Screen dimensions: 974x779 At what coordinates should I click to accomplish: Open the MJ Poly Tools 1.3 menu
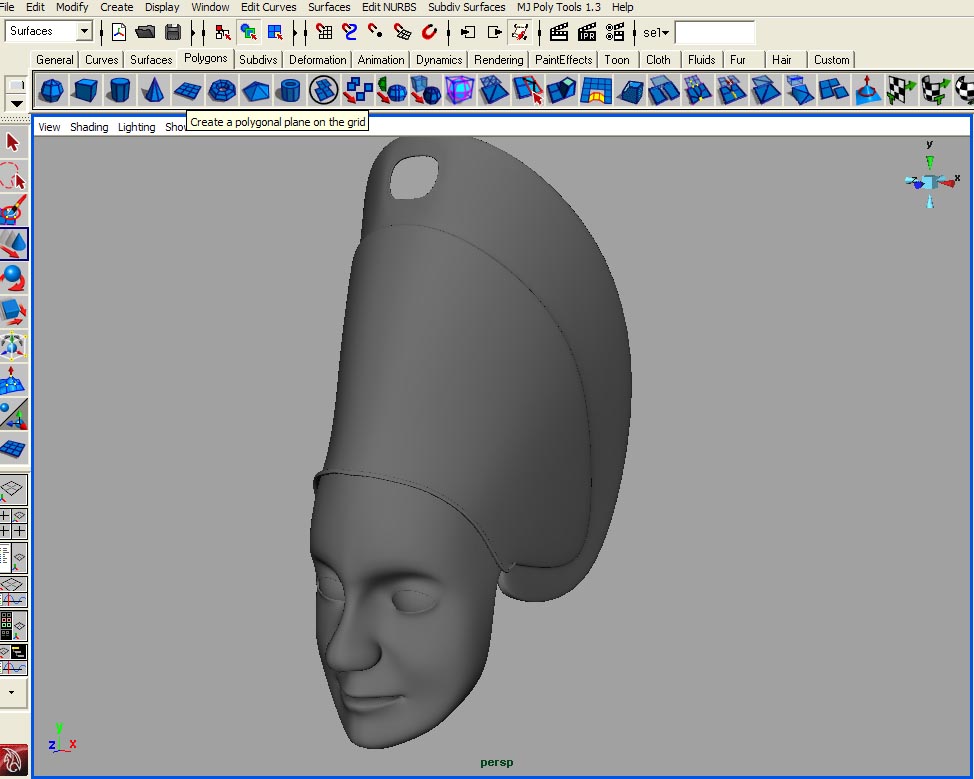coord(558,7)
